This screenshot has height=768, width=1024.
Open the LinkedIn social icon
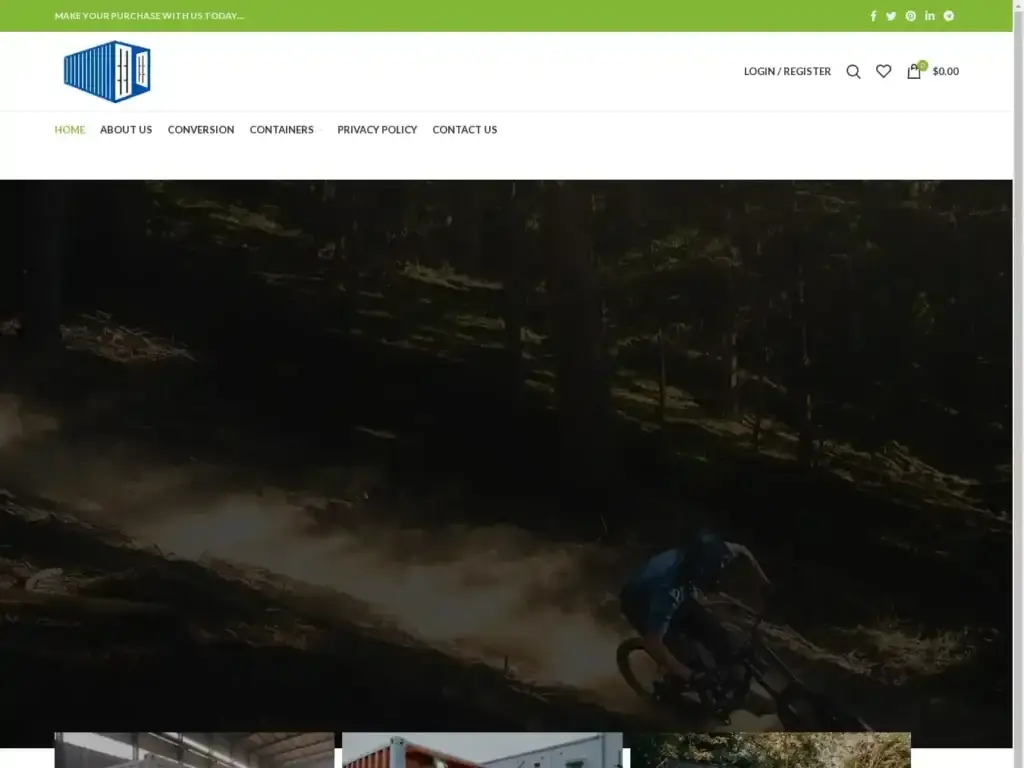[x=929, y=16]
